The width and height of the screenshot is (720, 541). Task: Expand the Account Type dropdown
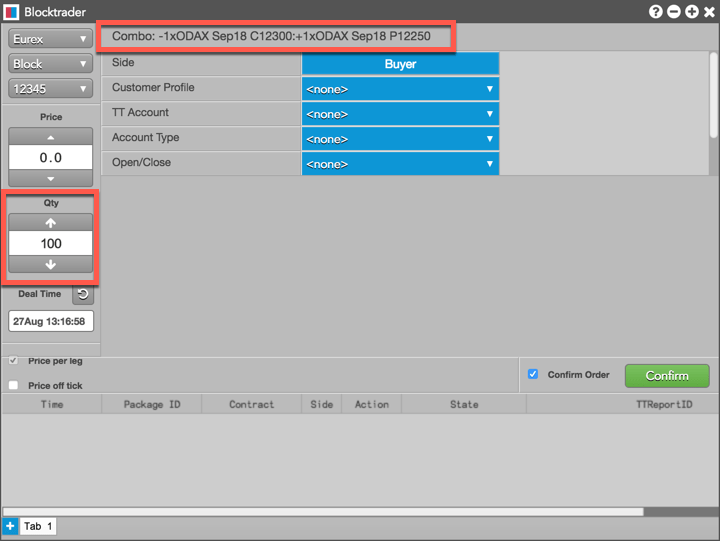(400, 139)
